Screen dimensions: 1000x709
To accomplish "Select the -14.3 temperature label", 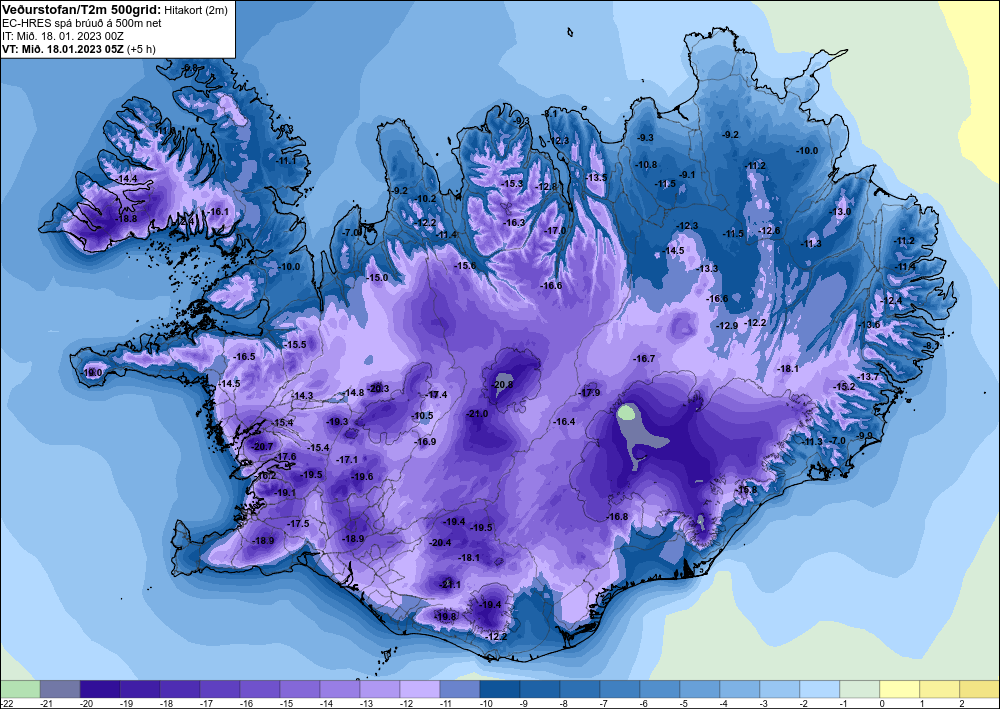I will 302,396.
